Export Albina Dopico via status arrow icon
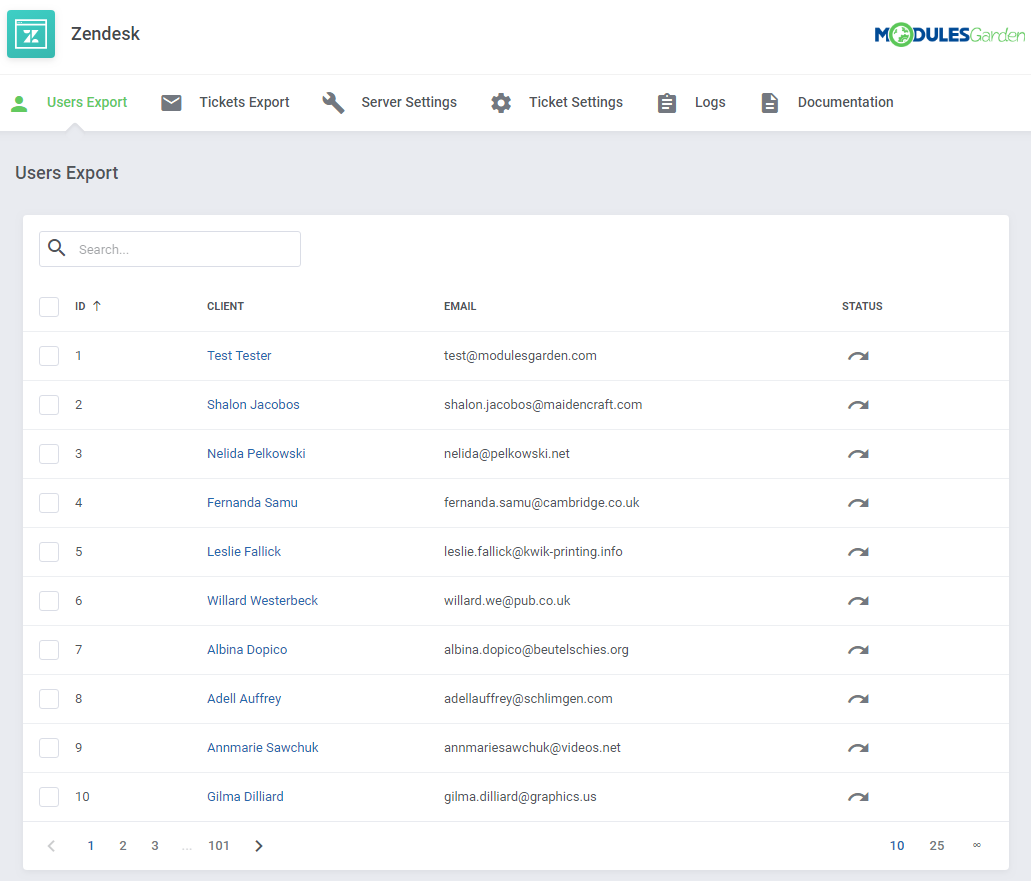This screenshot has width=1031, height=881. pos(858,650)
